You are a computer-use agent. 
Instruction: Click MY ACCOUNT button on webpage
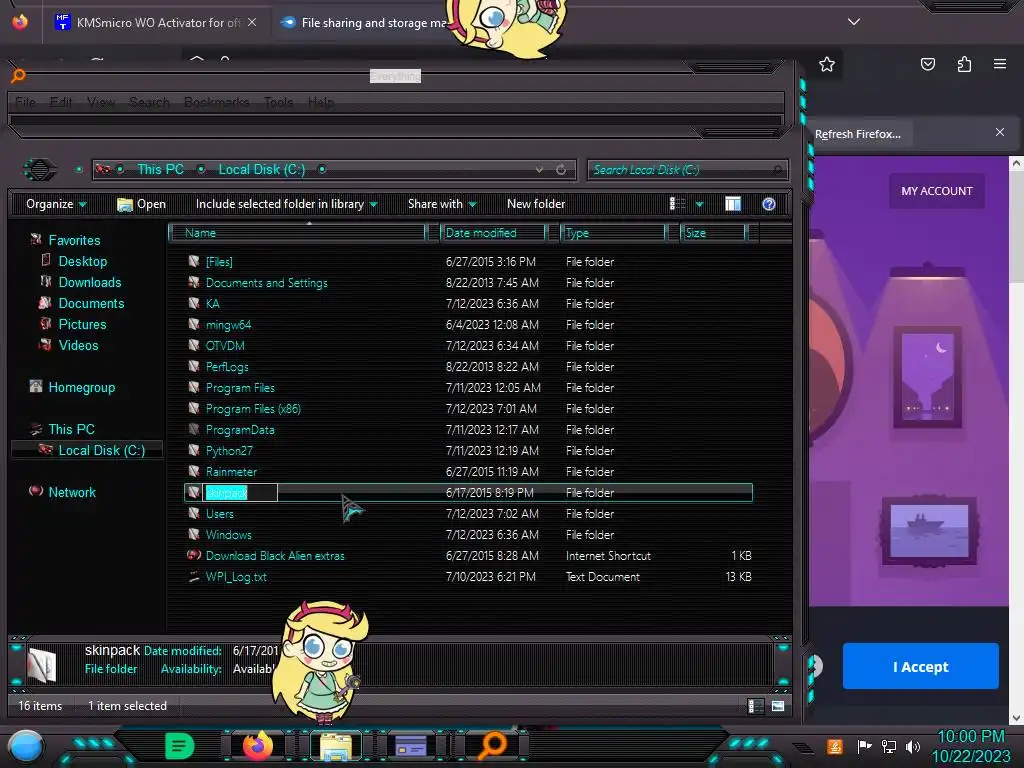click(936, 191)
